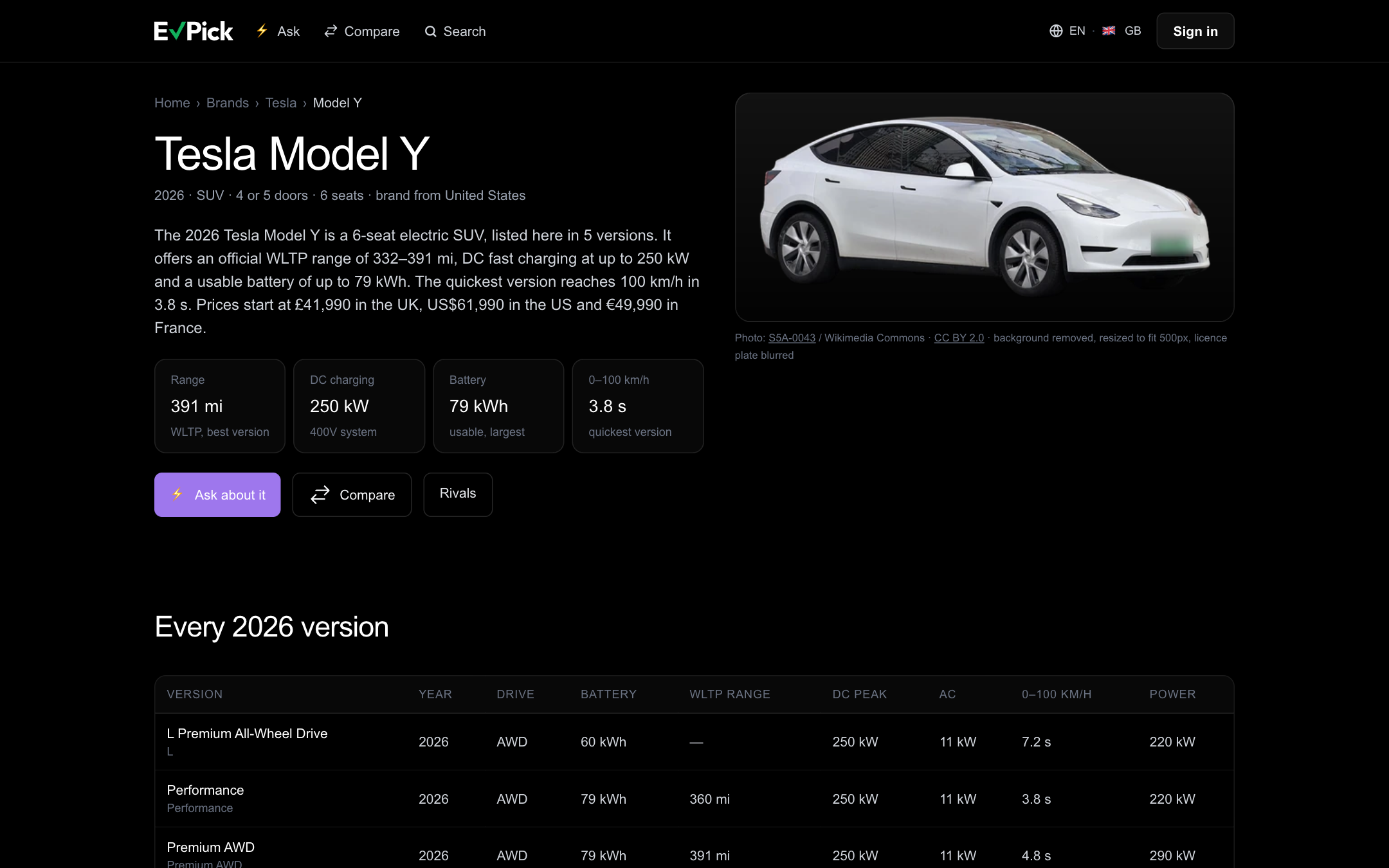Click 391 mi cell in Premium AWD row
This screenshot has width=1389, height=868.
(x=709, y=856)
